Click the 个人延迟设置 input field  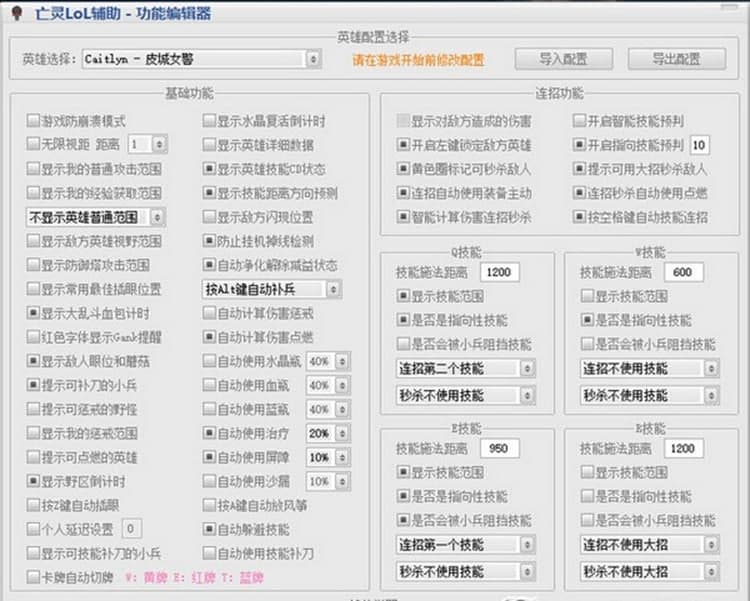(132, 529)
